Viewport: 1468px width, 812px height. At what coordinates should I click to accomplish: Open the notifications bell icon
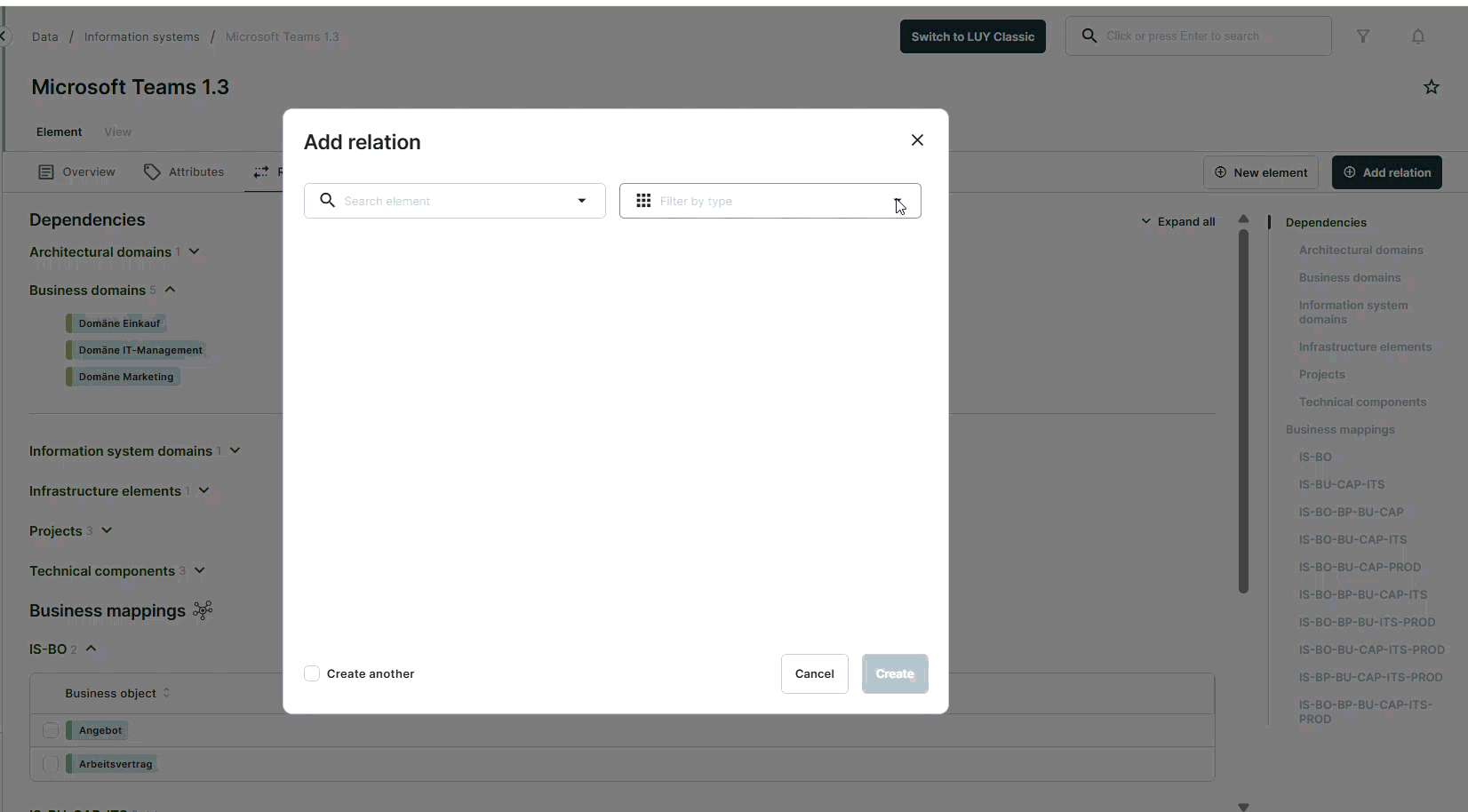click(1418, 36)
